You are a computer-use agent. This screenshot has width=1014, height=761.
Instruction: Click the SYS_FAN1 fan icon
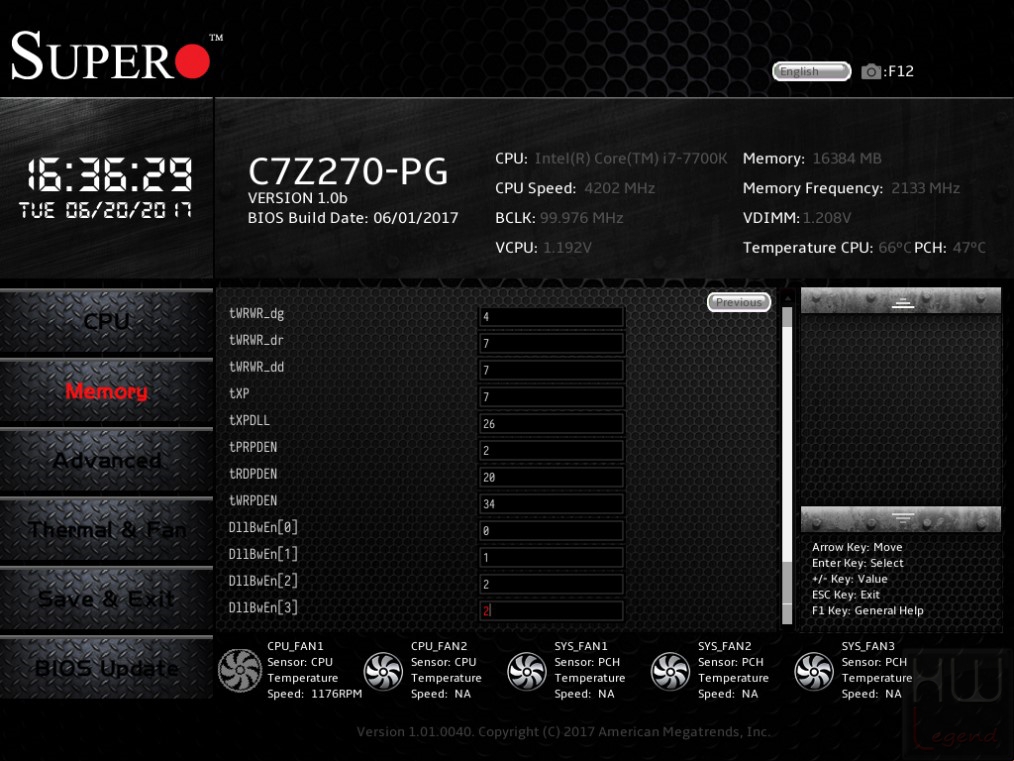pyautogui.click(x=526, y=671)
